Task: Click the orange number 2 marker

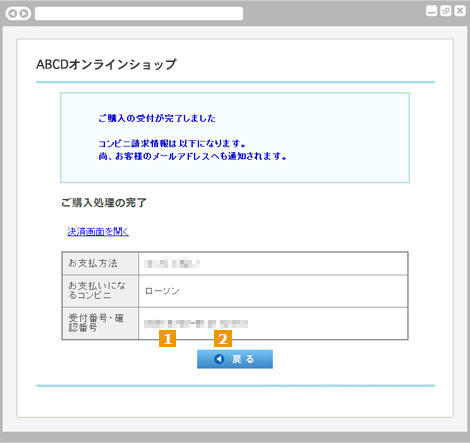Action: click(x=223, y=339)
